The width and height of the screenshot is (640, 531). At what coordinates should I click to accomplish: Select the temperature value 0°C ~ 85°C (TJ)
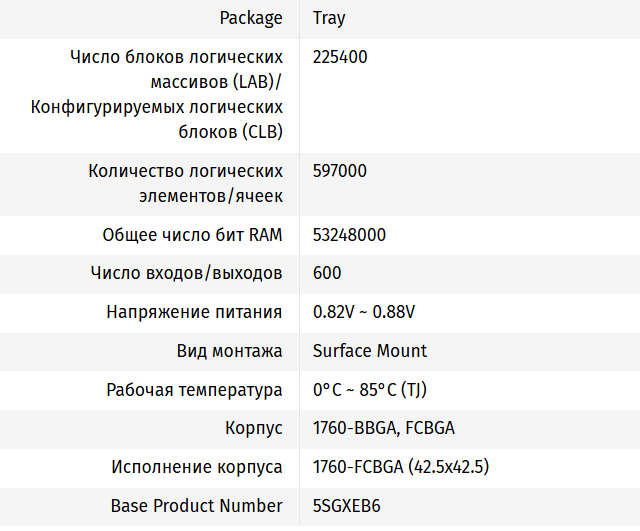[x=370, y=390]
